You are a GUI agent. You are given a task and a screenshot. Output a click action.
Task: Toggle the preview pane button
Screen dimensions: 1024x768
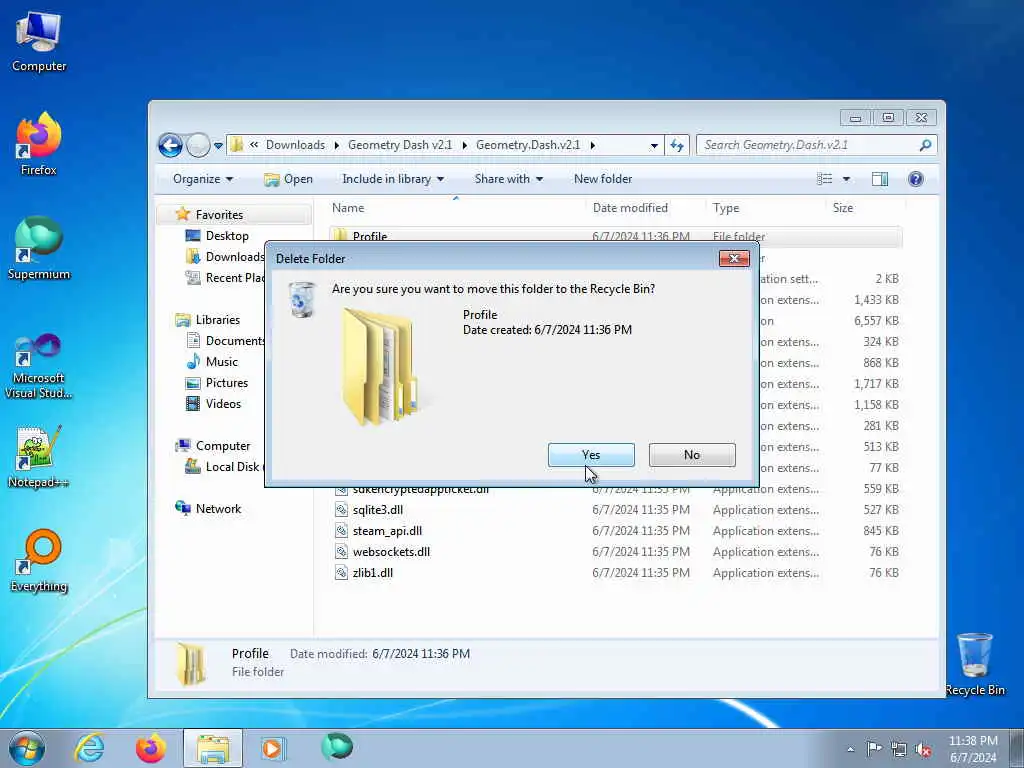click(x=880, y=179)
